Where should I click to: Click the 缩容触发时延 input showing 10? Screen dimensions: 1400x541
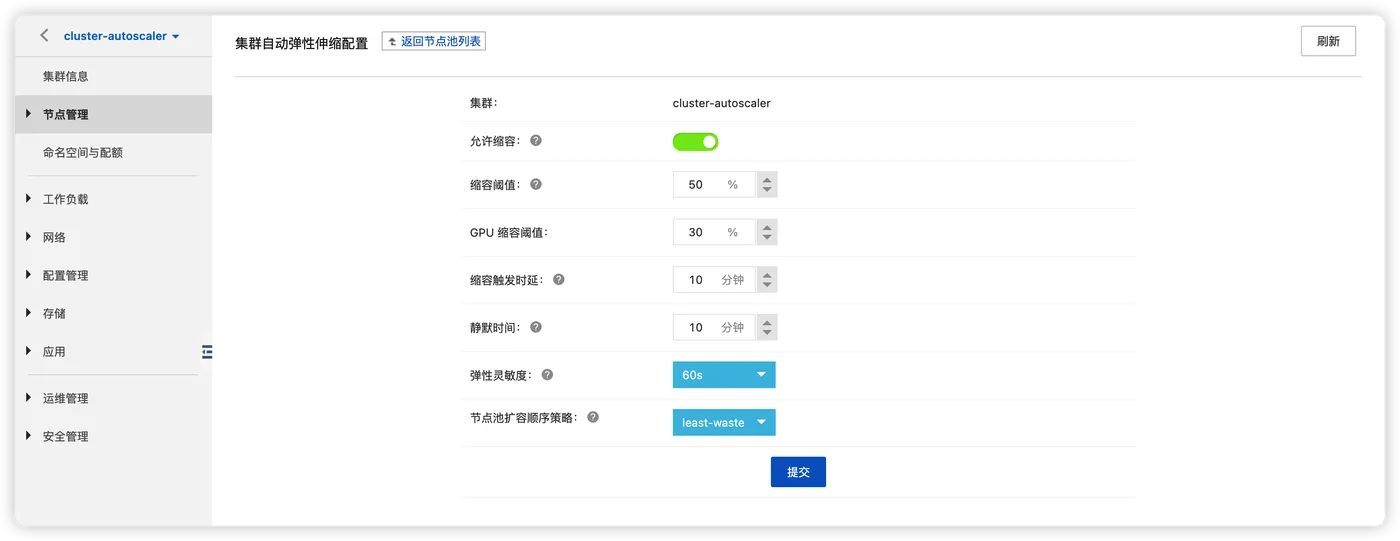point(714,280)
